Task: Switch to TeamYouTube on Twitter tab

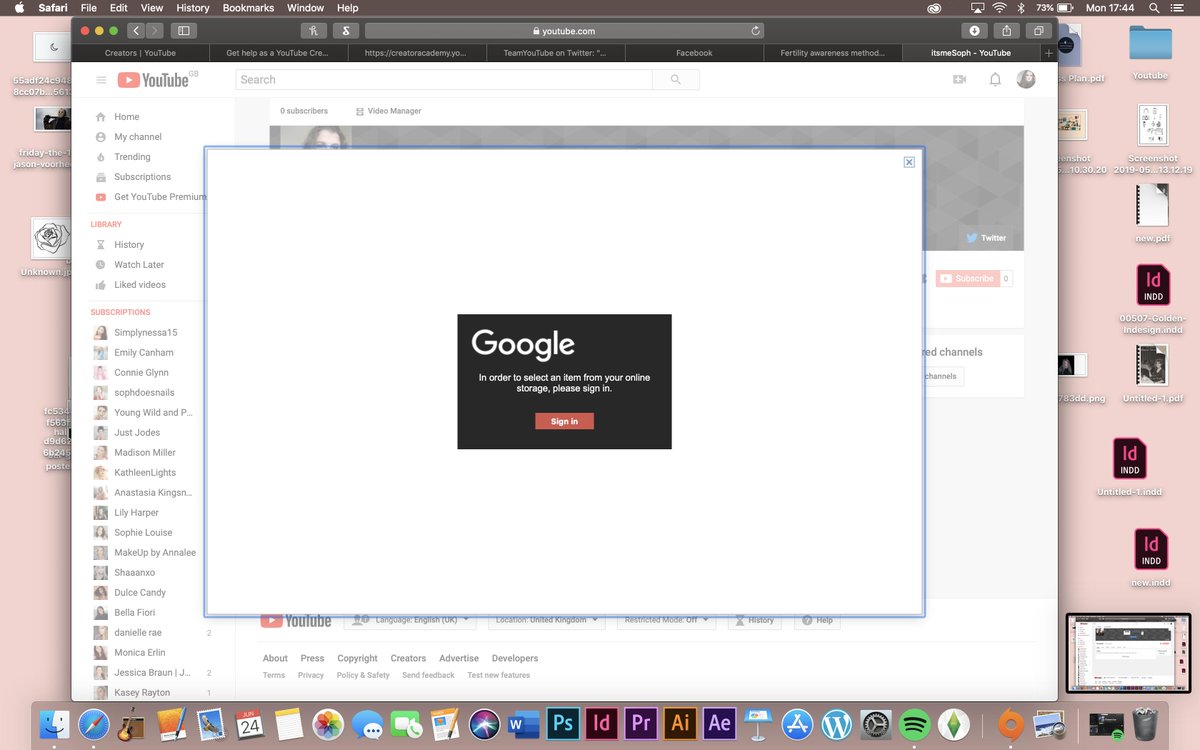Action: [x=555, y=53]
